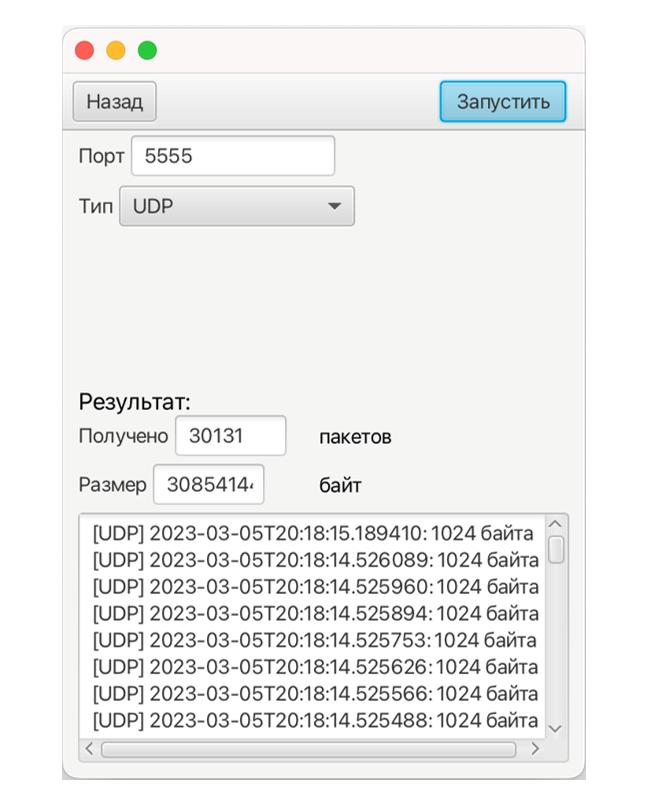The height and width of the screenshot is (785, 645).
Task: Open the Тип UDP dropdown
Action: point(236,206)
